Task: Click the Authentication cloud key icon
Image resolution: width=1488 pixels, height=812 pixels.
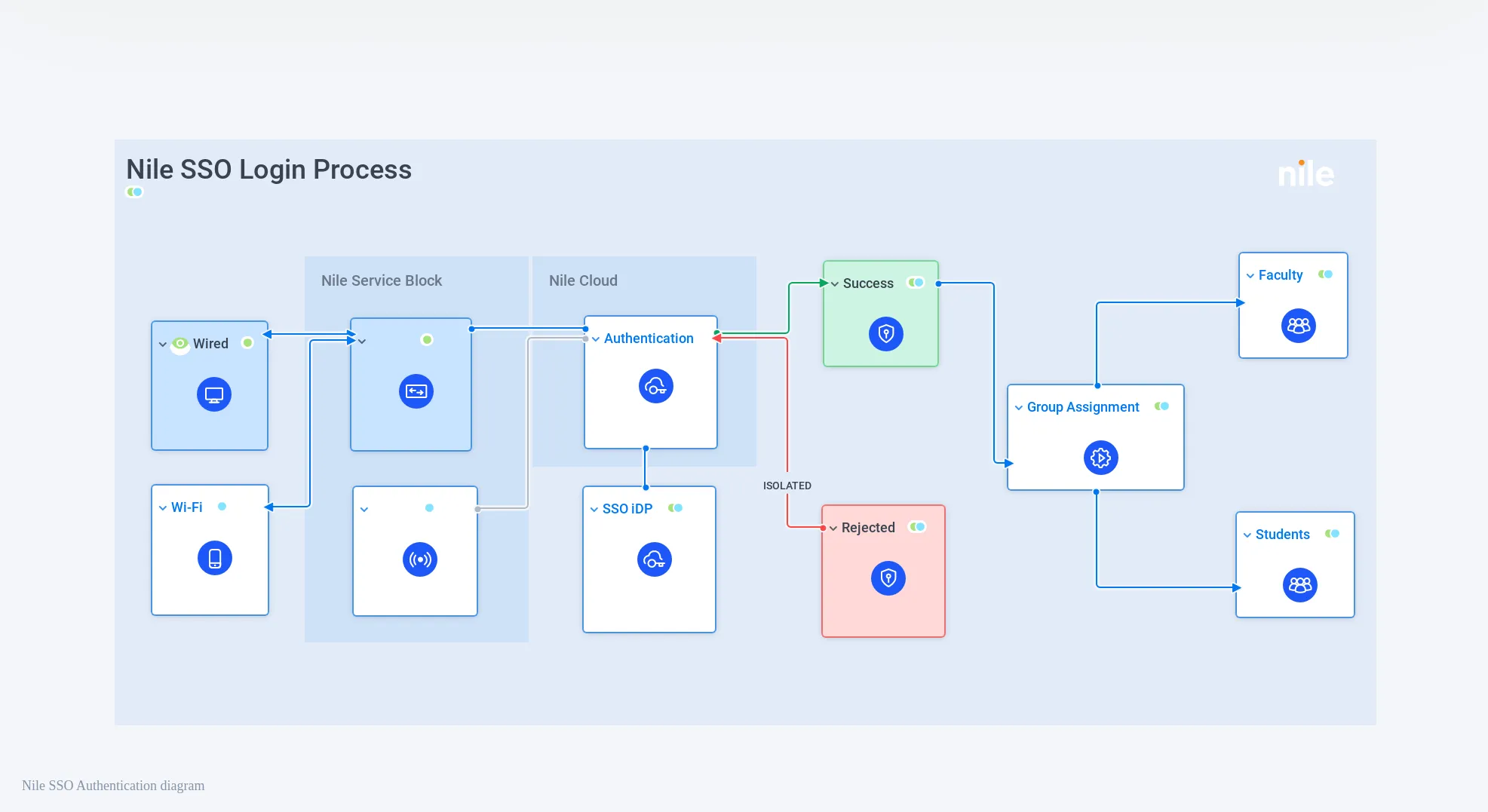Action: 656,386
